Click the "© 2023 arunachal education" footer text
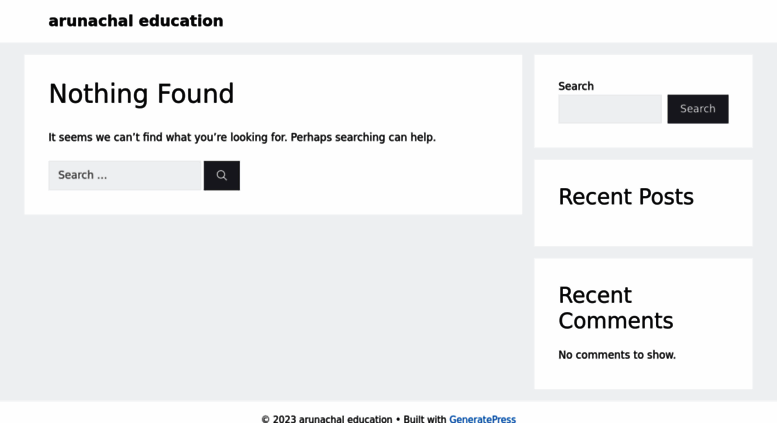The height and width of the screenshot is (423, 777). (327, 419)
